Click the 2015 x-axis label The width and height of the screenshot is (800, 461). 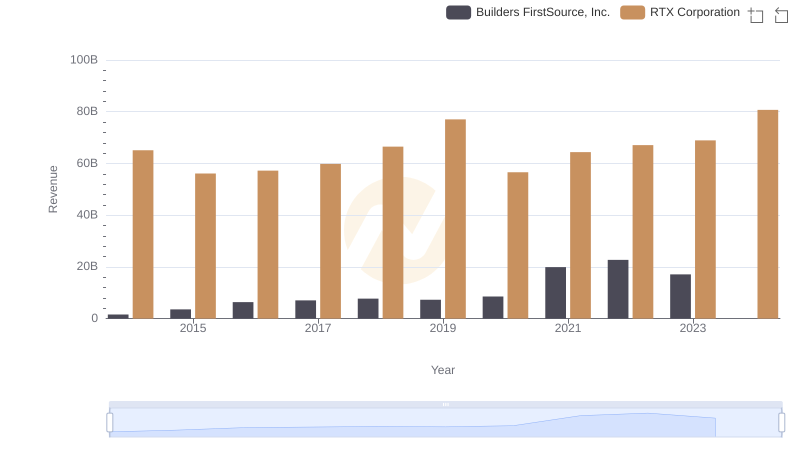click(x=193, y=328)
